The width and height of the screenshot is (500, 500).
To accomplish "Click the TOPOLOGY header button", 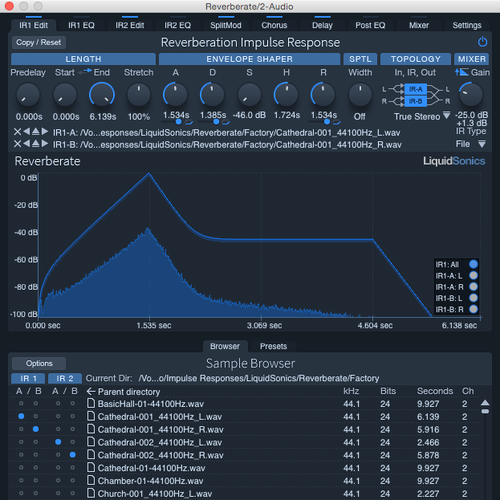I will click(x=415, y=59).
